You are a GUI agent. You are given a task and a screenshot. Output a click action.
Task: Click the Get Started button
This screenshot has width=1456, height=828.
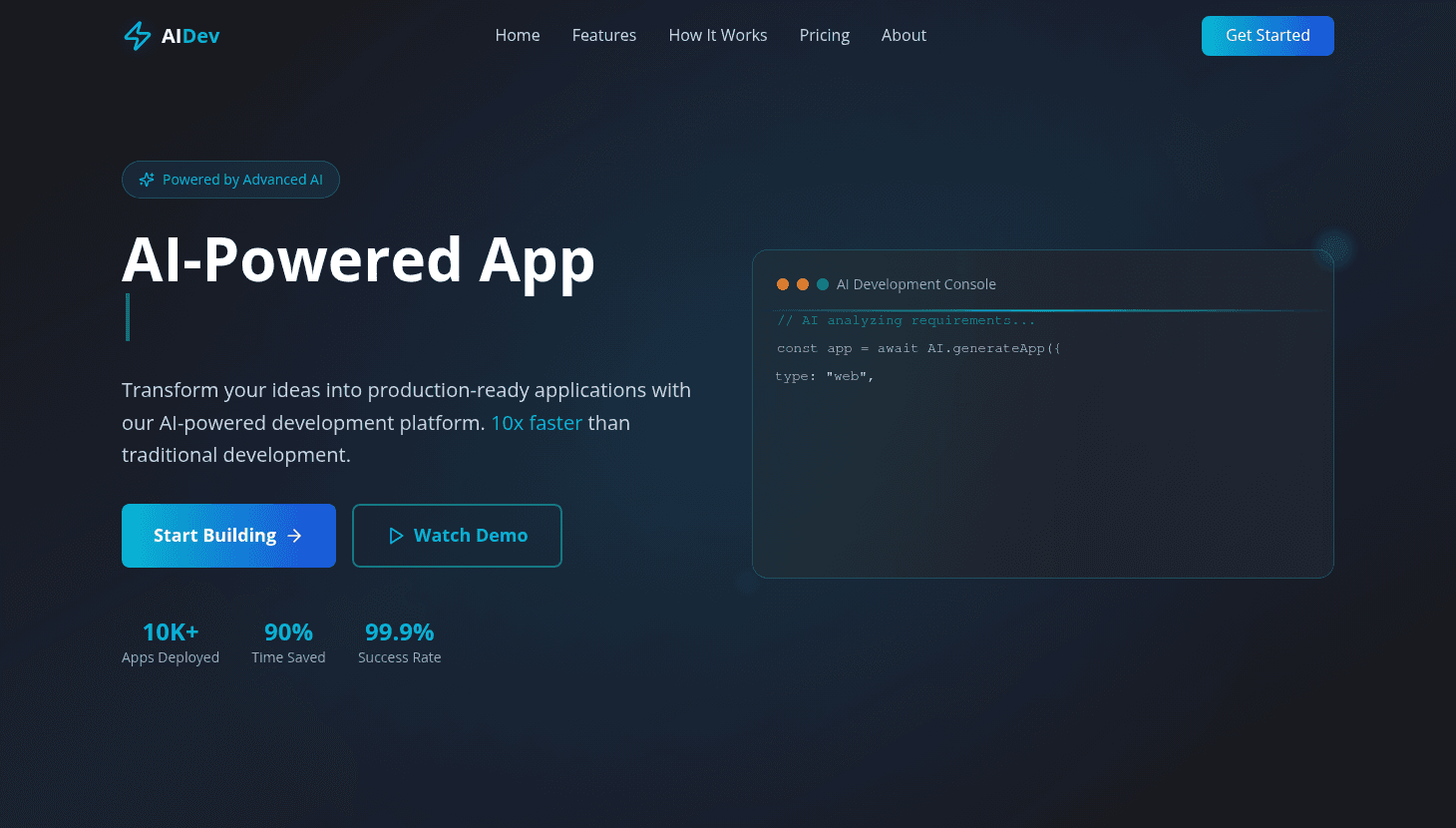click(x=1268, y=35)
